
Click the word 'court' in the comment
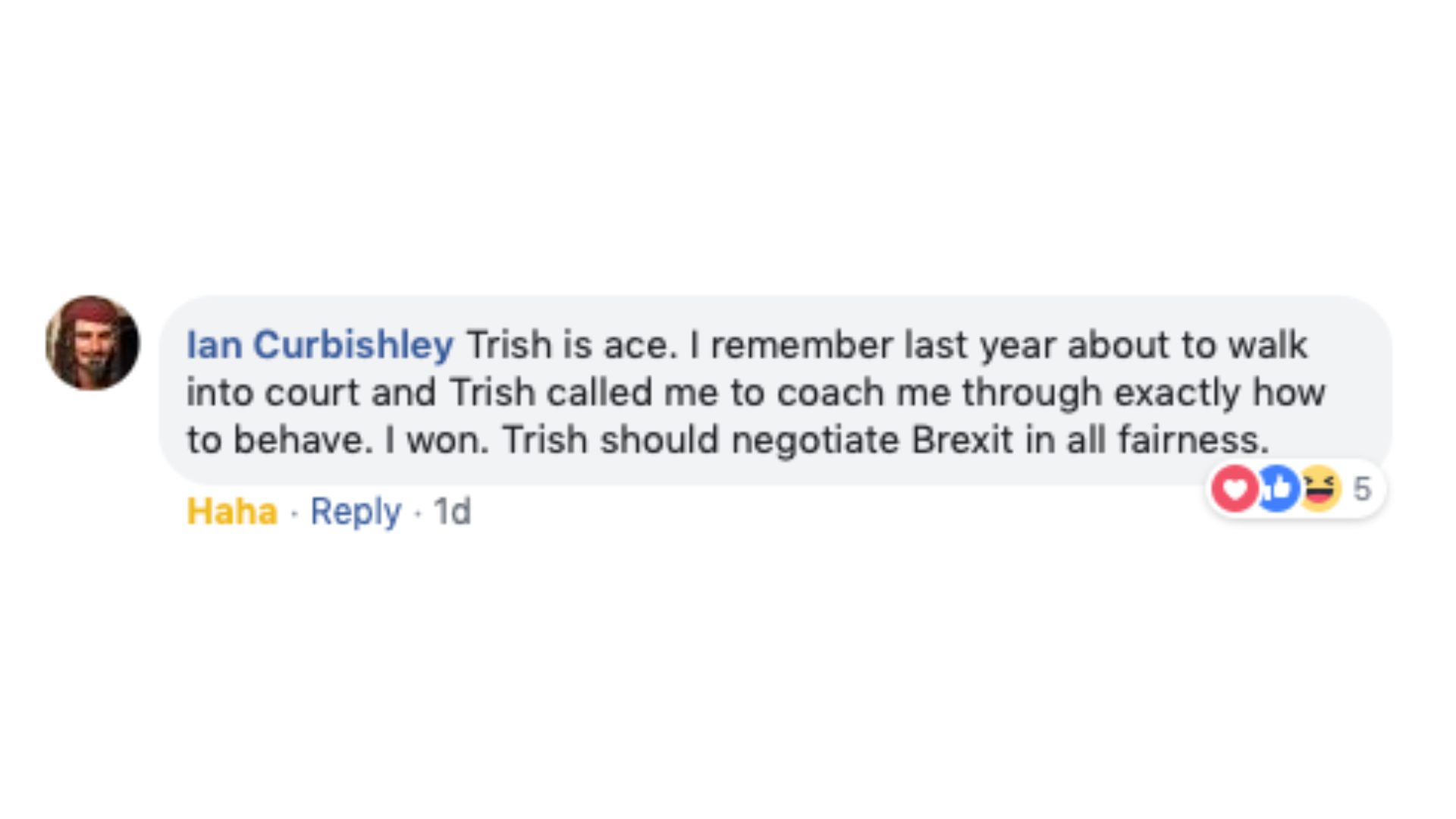point(312,393)
